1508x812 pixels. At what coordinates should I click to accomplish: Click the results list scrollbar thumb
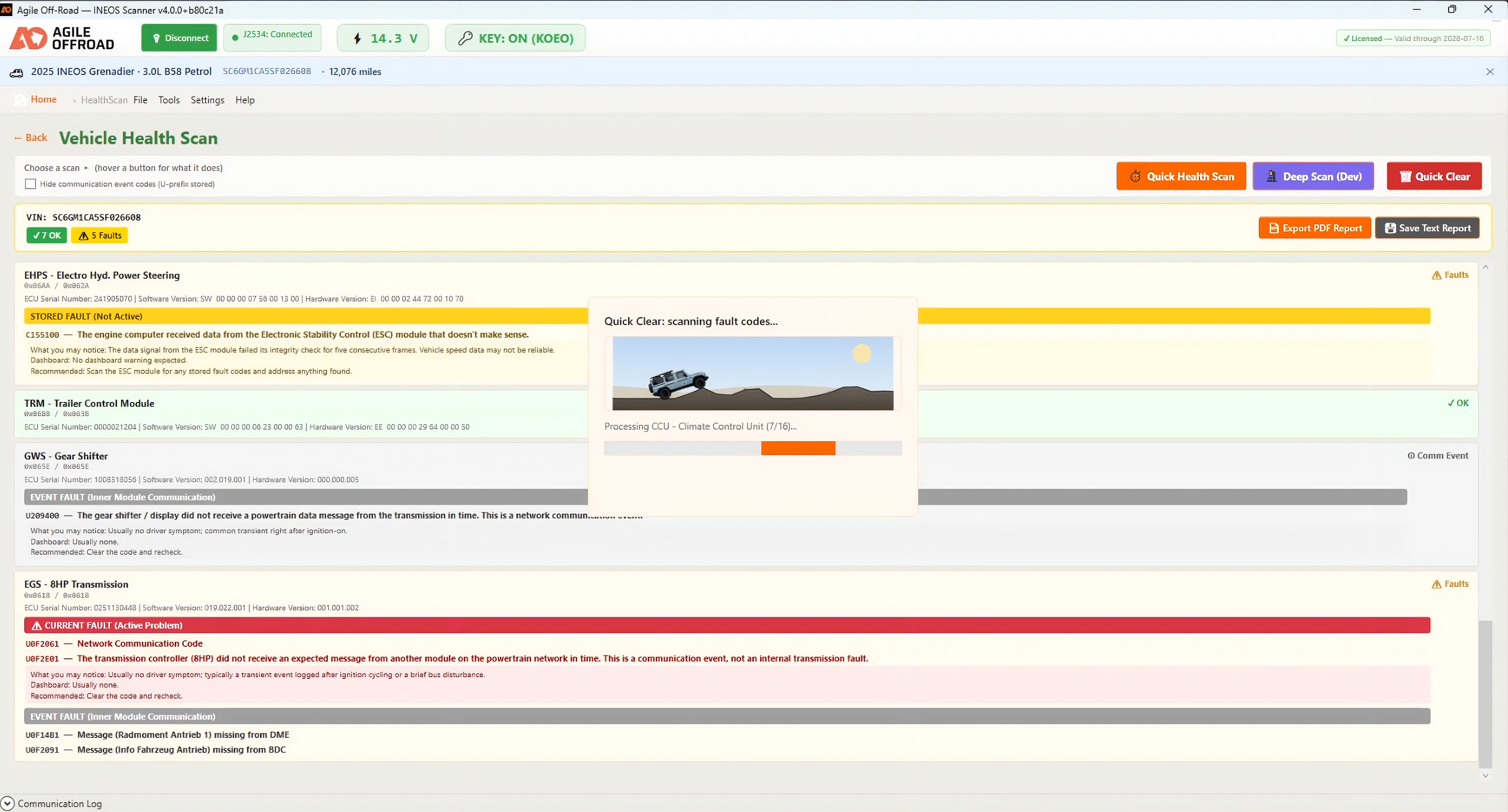1485,695
